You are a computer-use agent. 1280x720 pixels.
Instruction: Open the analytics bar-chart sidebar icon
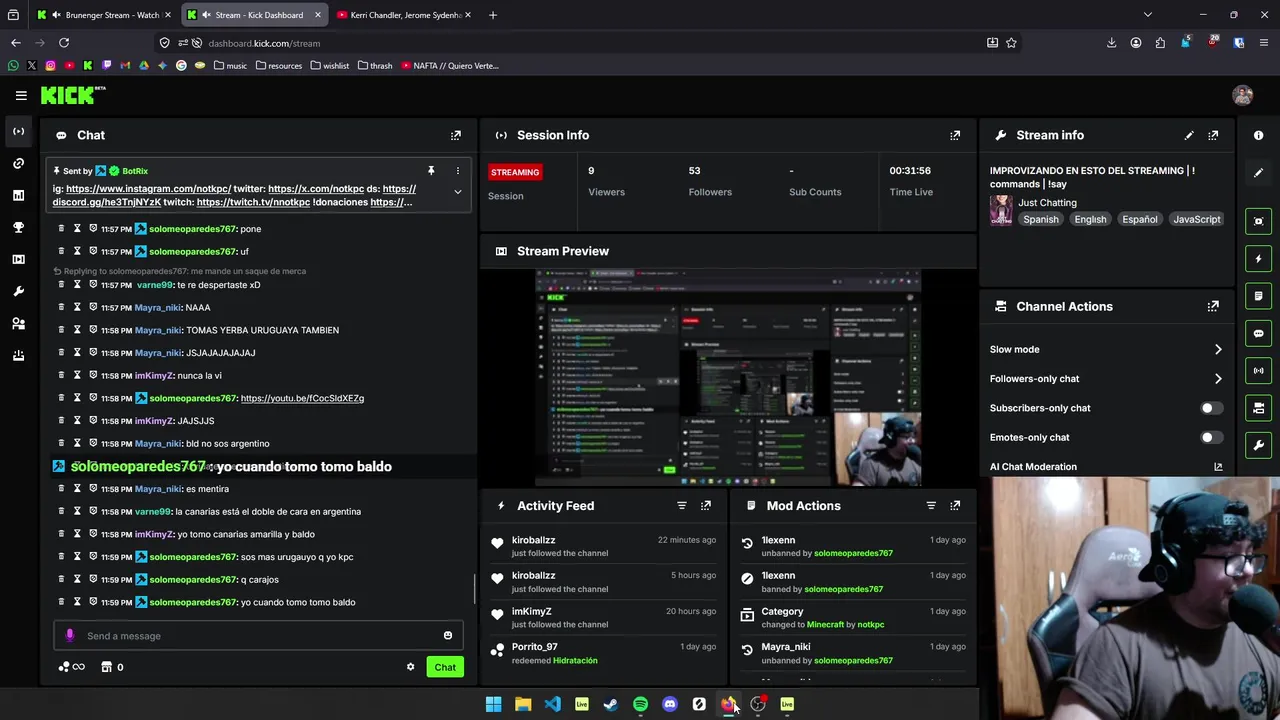(x=18, y=195)
